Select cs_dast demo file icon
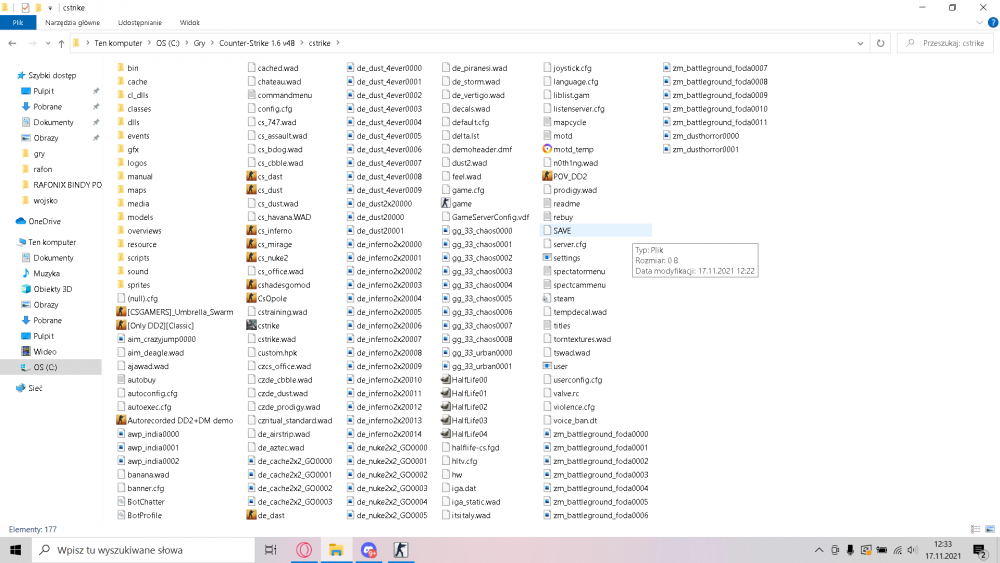Image resolution: width=1000 pixels, height=563 pixels. click(x=251, y=177)
